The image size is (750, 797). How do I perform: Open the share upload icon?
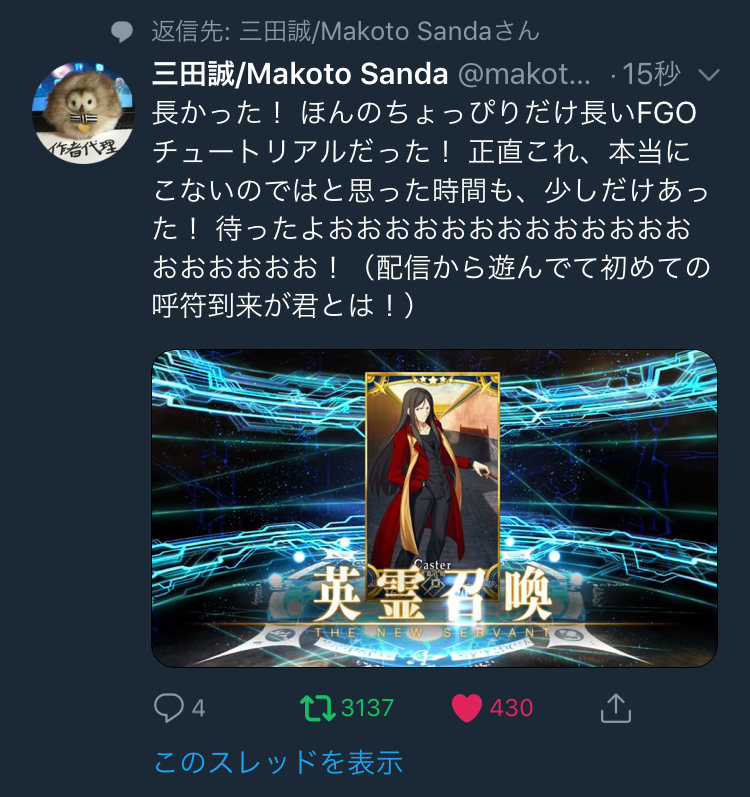point(615,708)
